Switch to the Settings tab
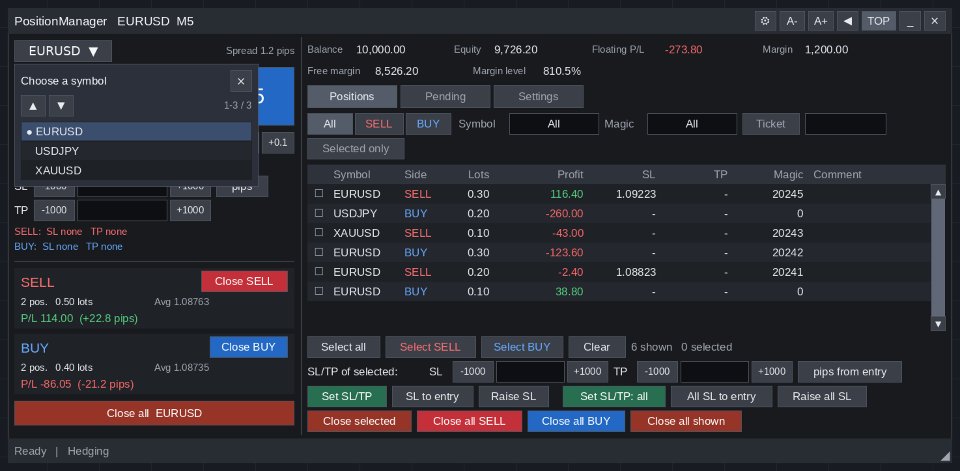This screenshot has height=471, width=960. 538,96
